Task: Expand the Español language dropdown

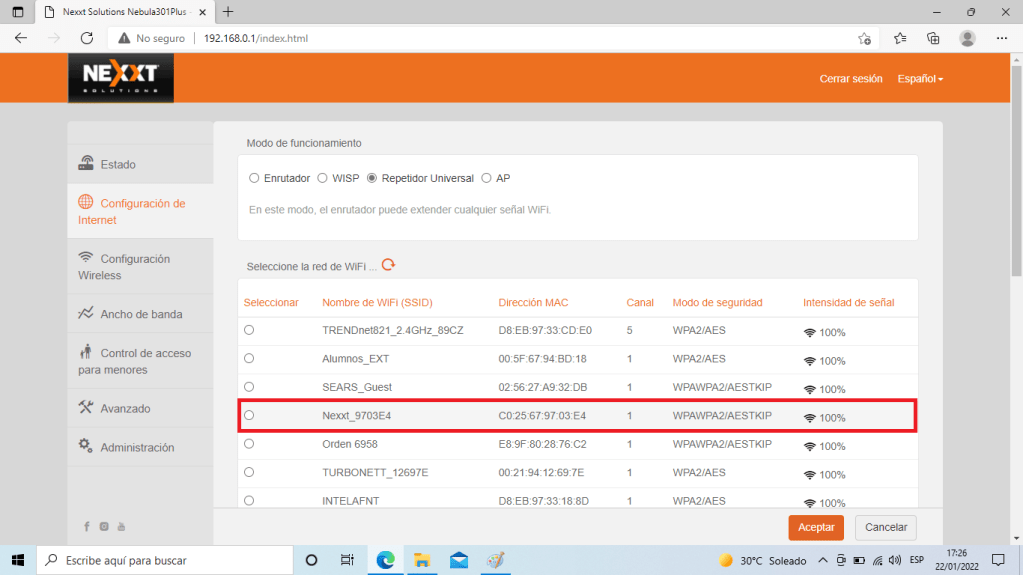Action: tap(920, 79)
